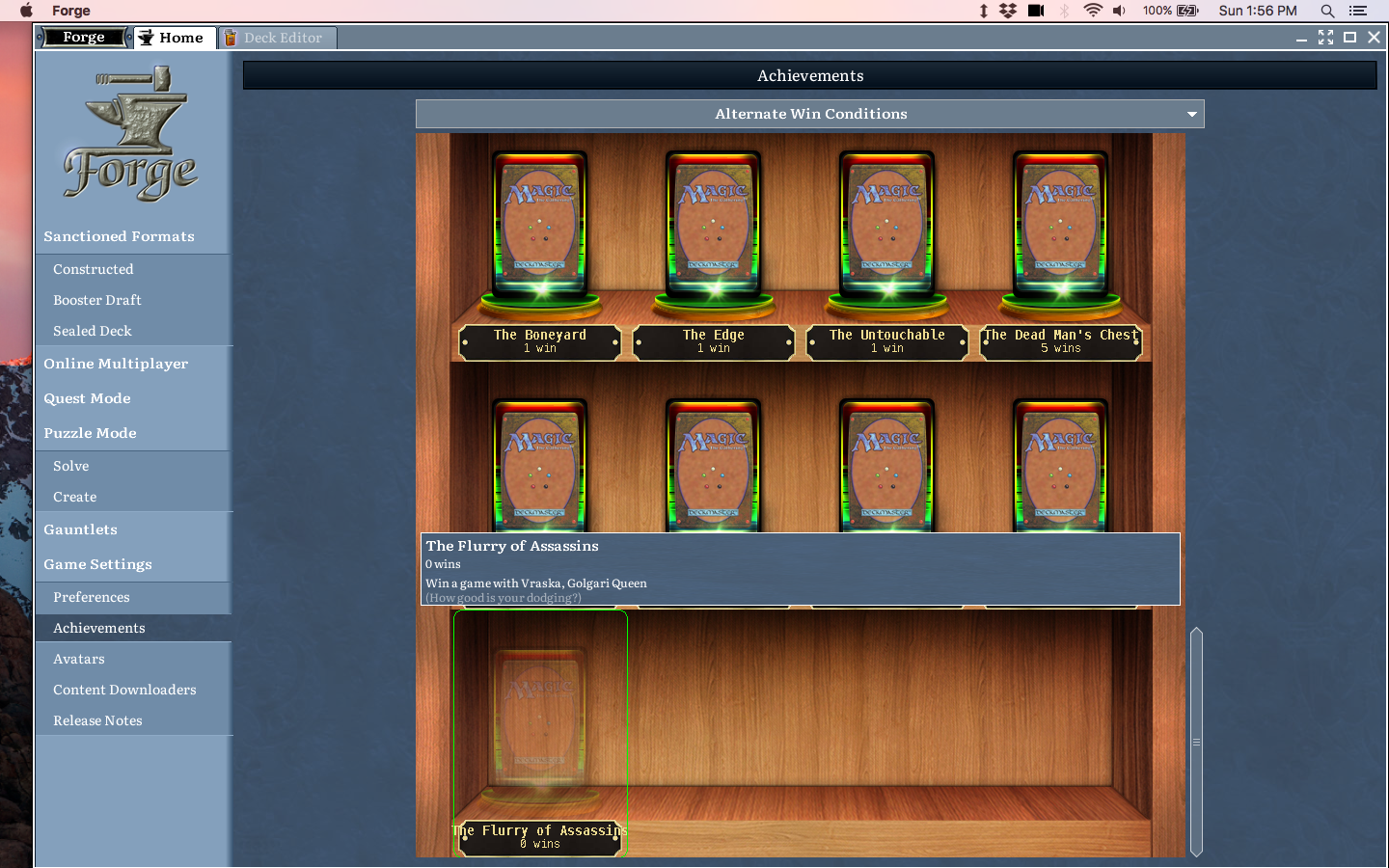Click the Bluetooth status icon

pos(1065,11)
